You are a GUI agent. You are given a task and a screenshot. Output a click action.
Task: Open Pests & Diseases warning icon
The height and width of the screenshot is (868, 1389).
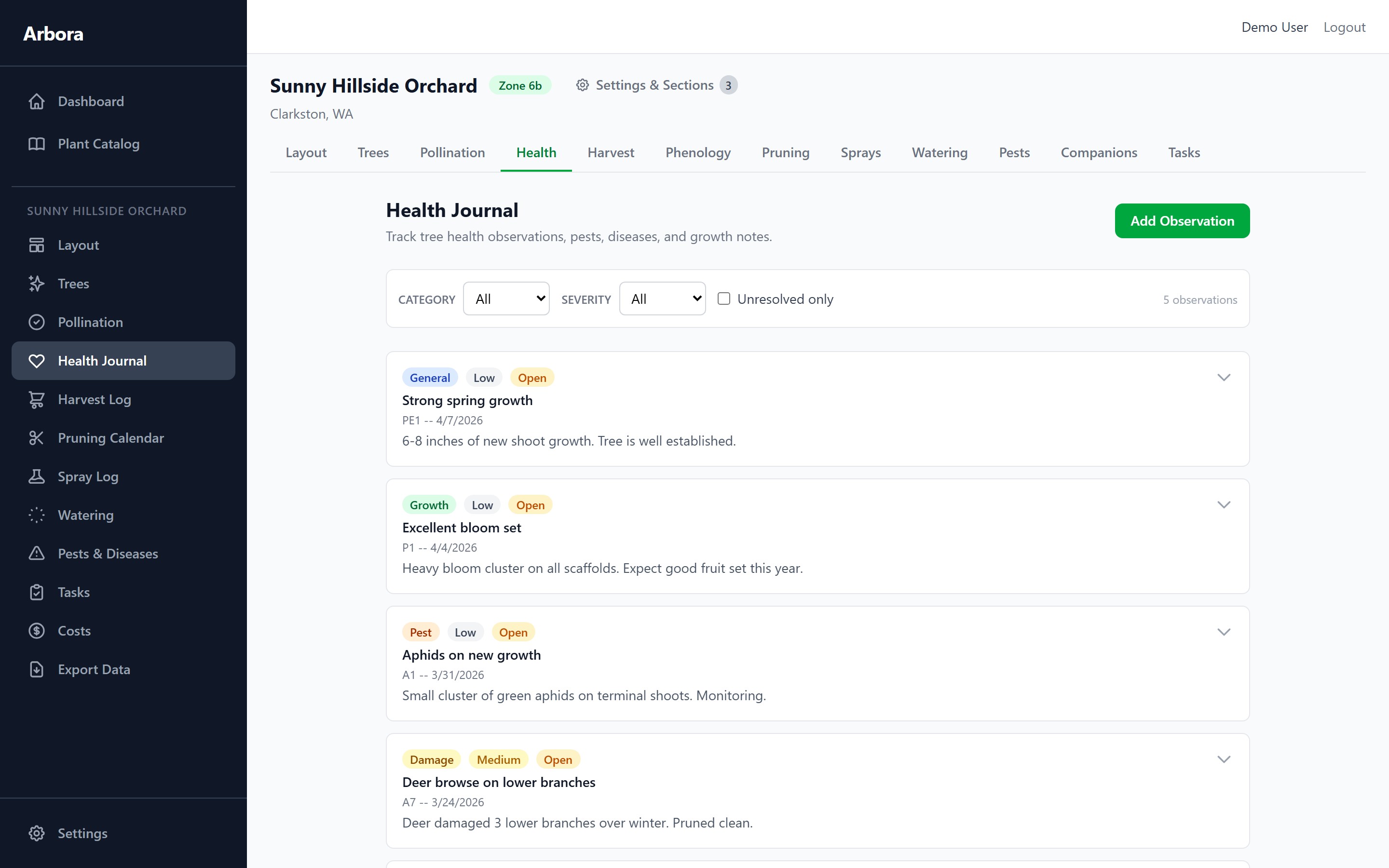[x=36, y=554]
